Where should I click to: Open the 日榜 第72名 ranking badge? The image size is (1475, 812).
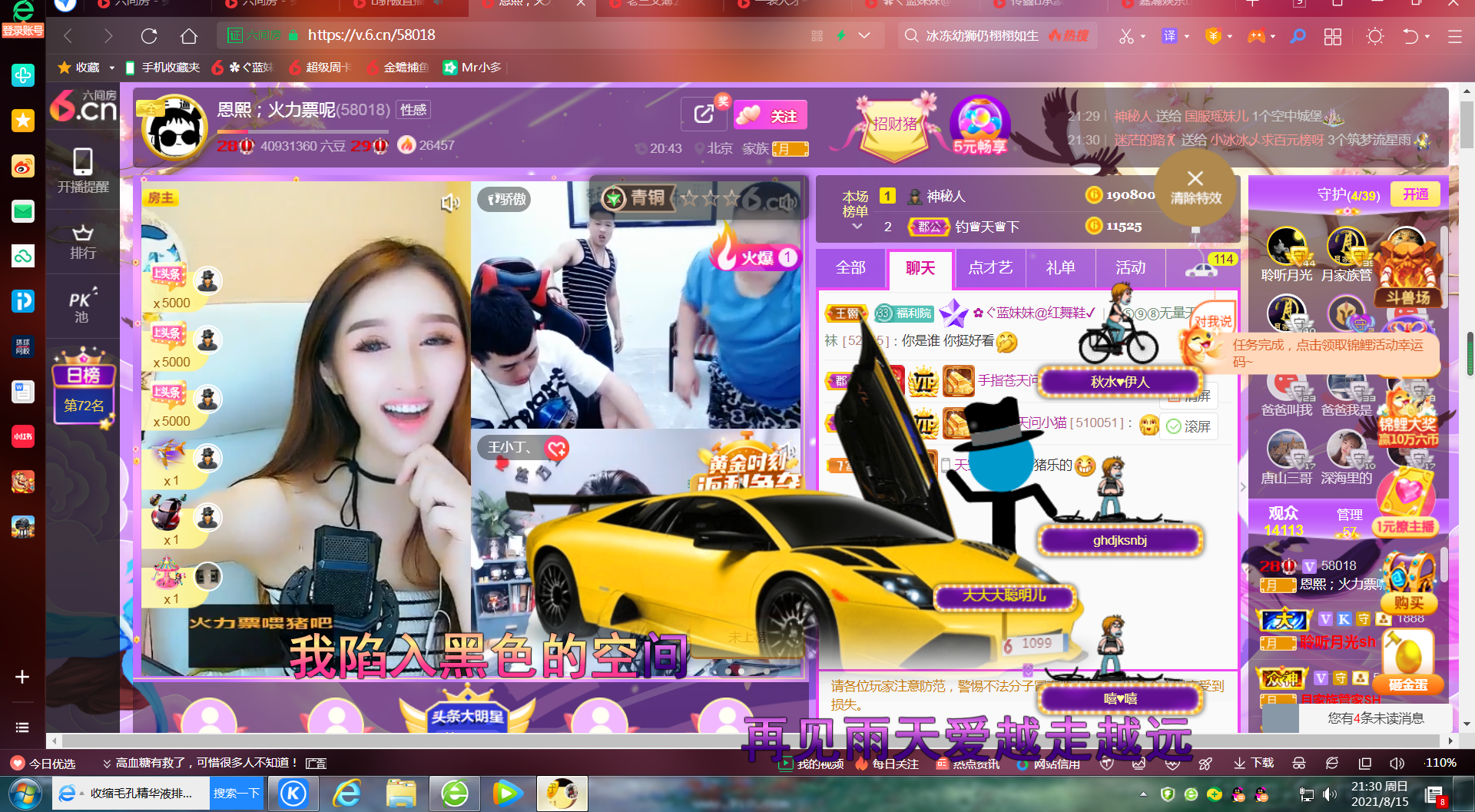84,388
